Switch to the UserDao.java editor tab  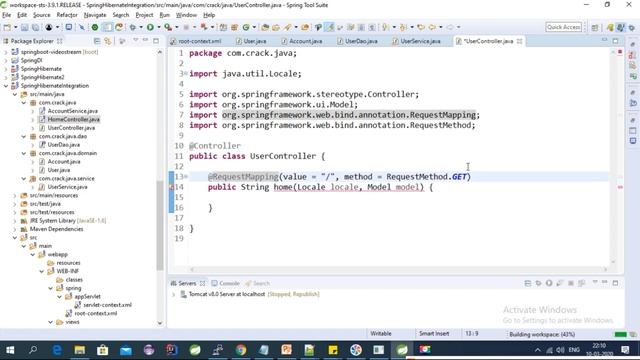point(358,41)
